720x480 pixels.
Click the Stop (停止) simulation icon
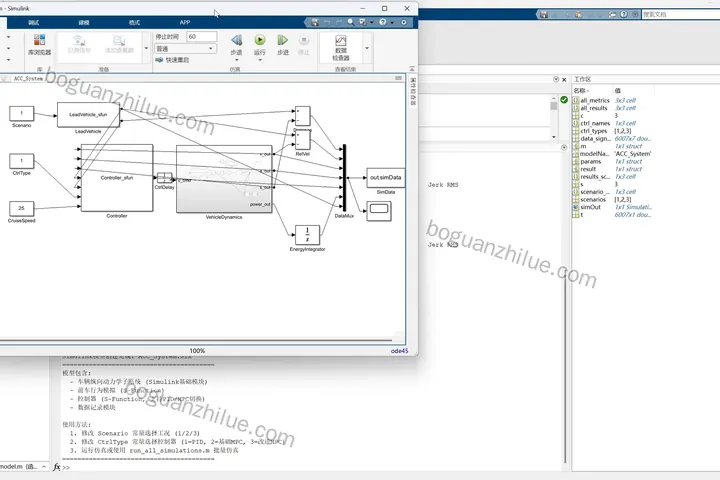click(304, 40)
